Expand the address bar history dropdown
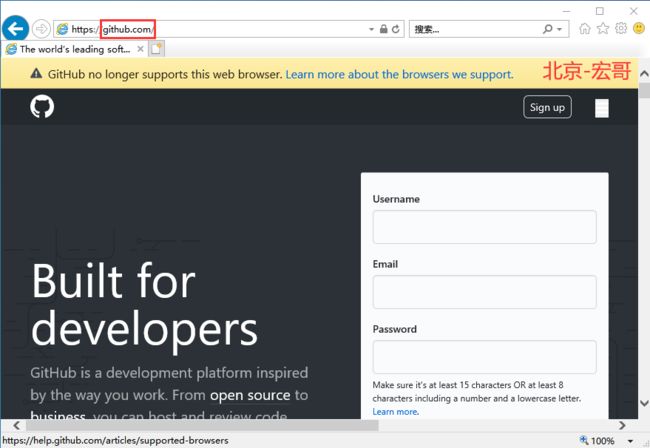The image size is (650, 448). point(371,29)
